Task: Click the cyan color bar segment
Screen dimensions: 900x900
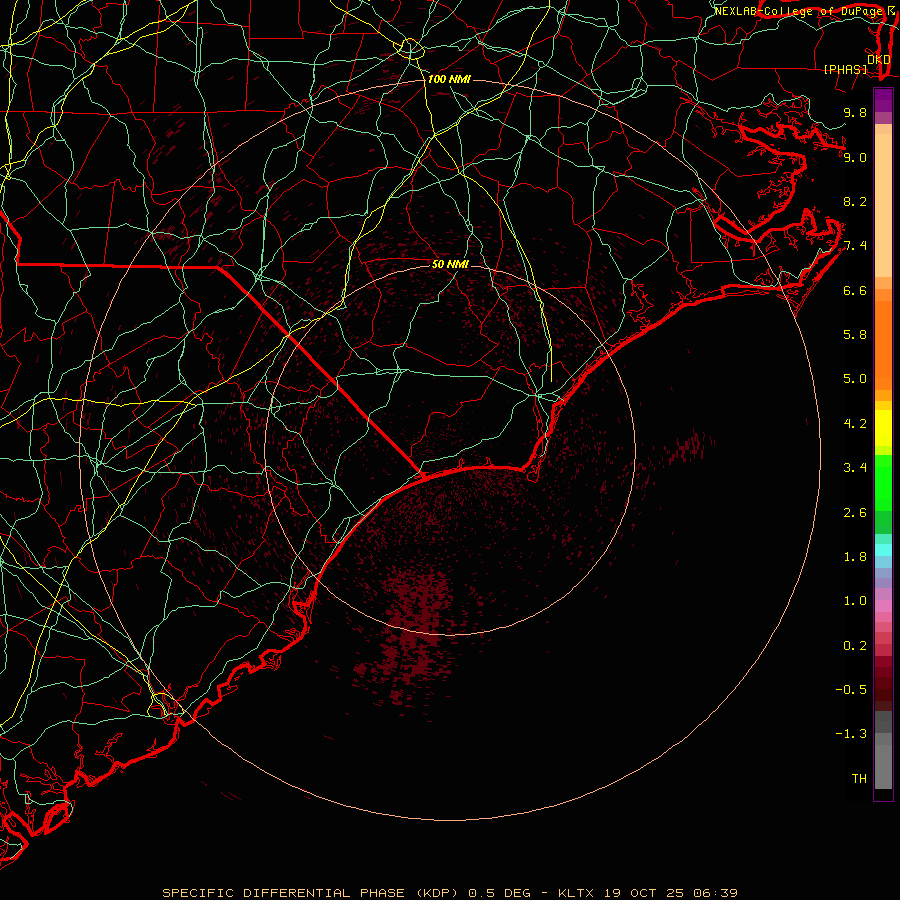Action: pyautogui.click(x=883, y=550)
